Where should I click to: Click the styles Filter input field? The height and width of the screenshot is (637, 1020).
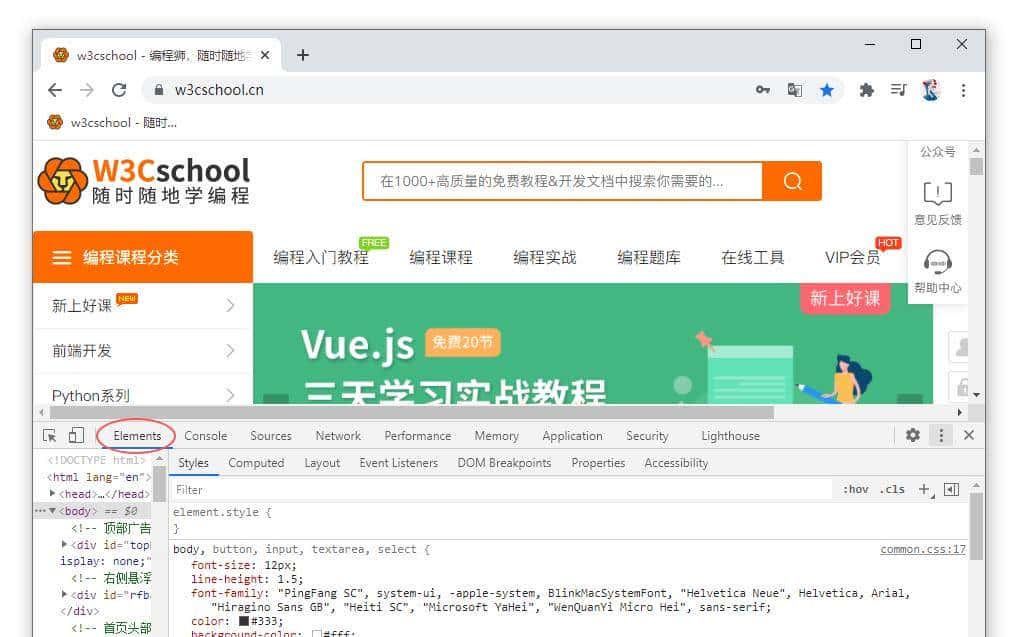point(300,489)
